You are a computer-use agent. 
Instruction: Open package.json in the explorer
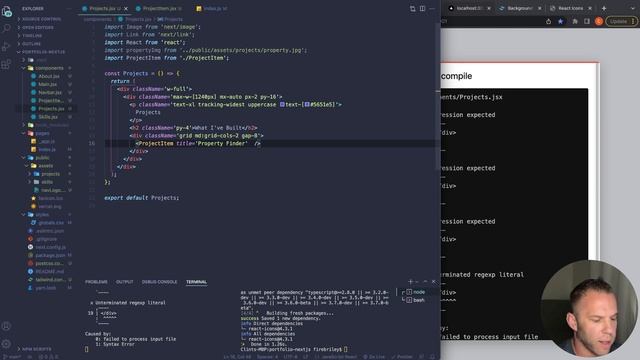click(50, 255)
